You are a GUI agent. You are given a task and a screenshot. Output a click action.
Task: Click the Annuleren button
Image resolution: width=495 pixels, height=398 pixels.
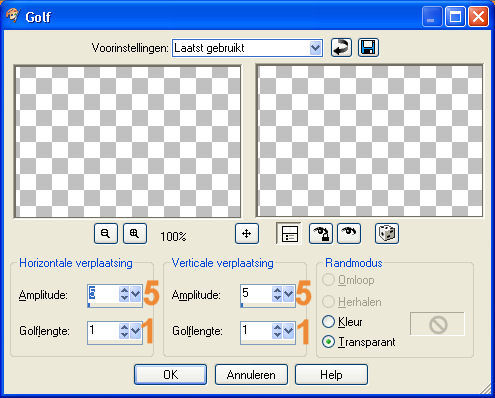[x=251, y=375]
